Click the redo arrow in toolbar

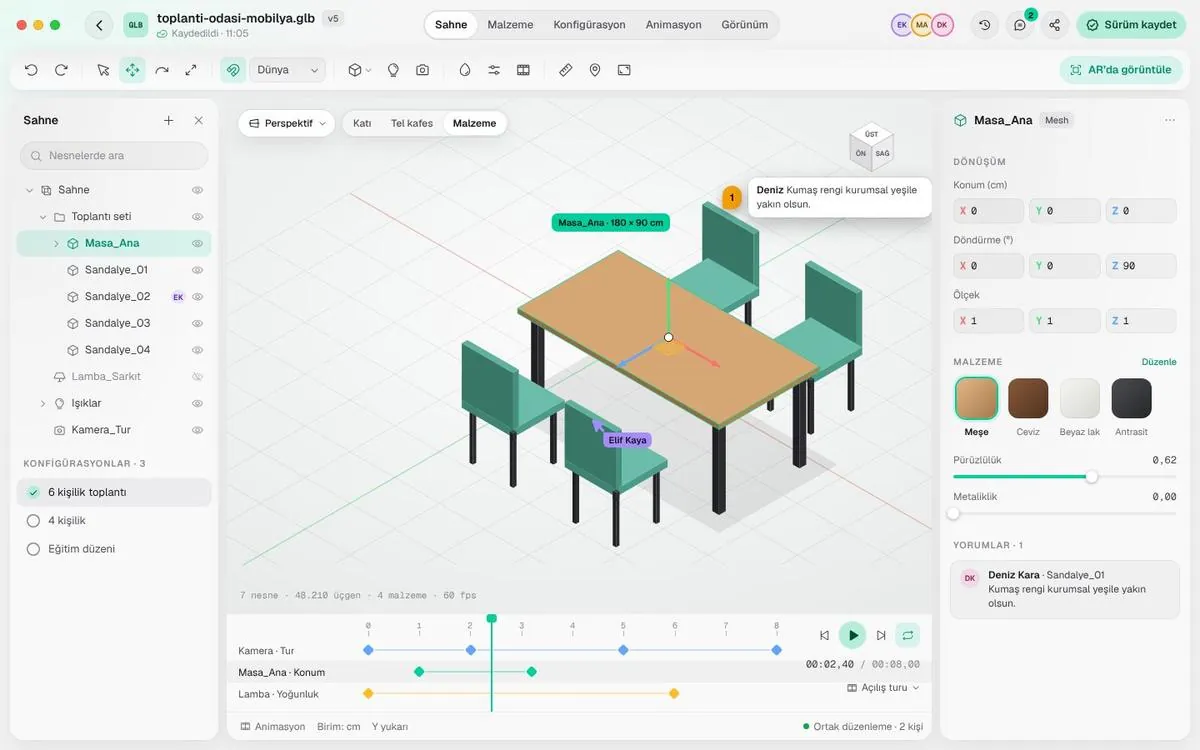point(61,70)
